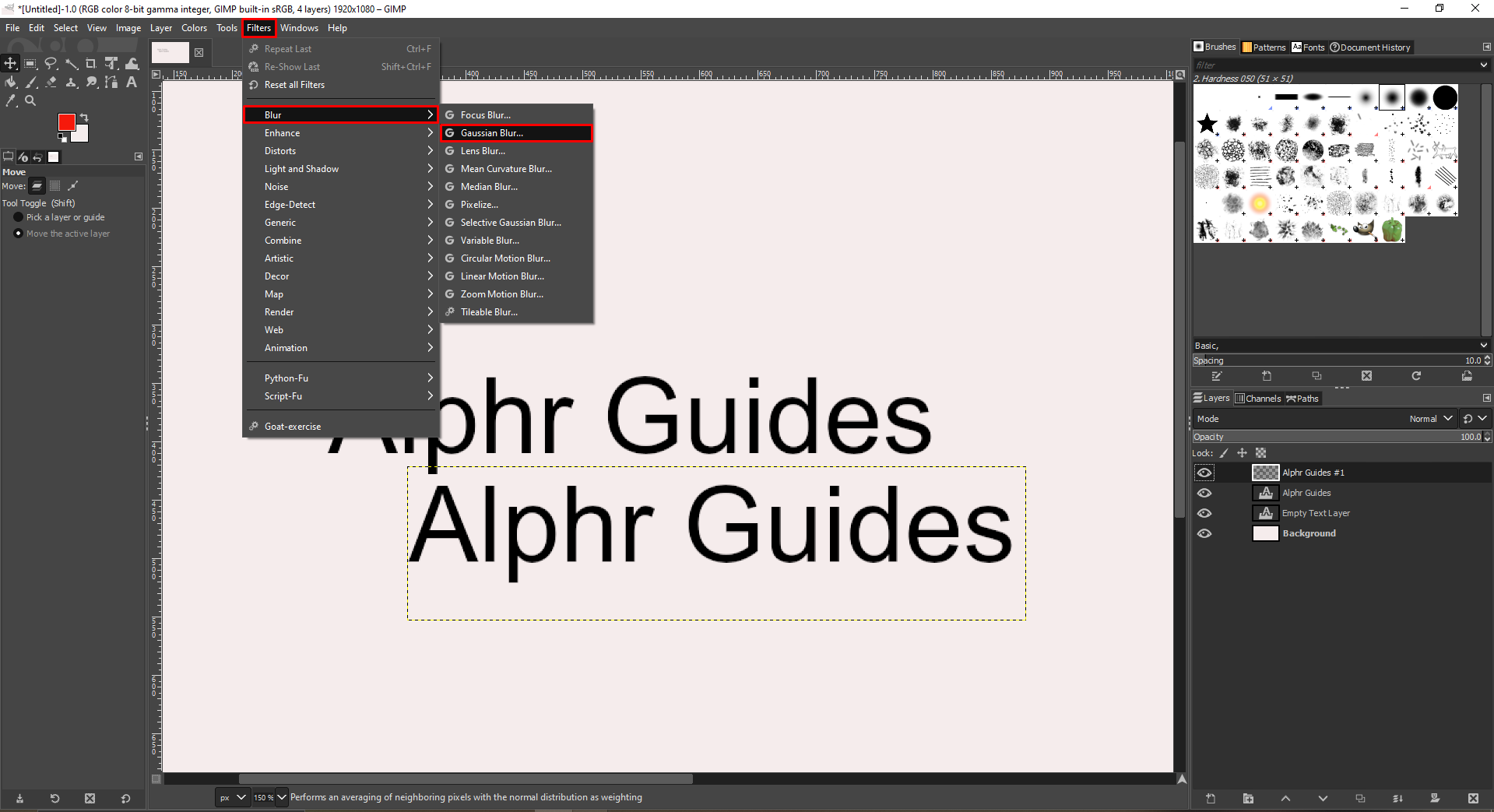Choose Pixelize from the Blur submenu
The image size is (1494, 812).
tap(517, 205)
